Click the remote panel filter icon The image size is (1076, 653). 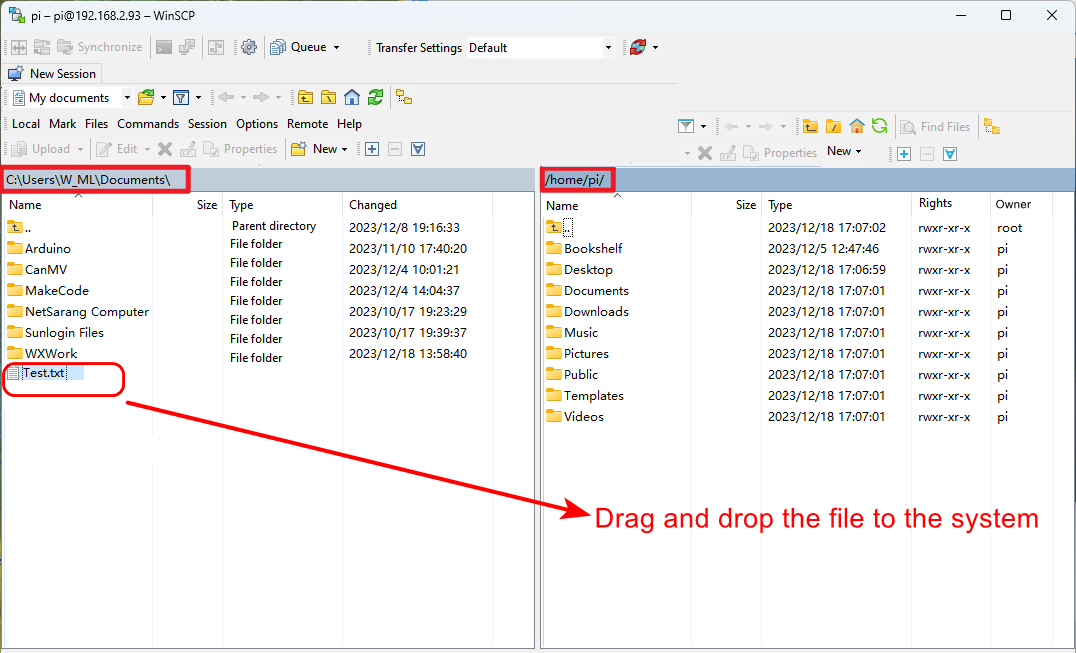click(x=686, y=126)
